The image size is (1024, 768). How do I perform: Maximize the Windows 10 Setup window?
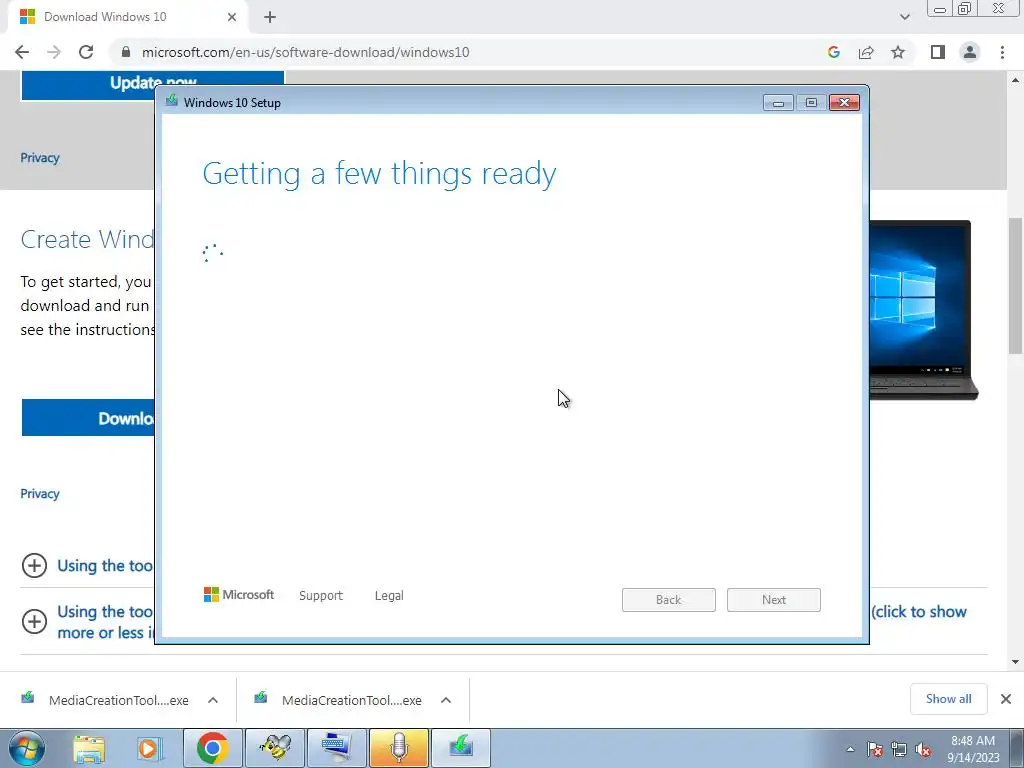811,103
